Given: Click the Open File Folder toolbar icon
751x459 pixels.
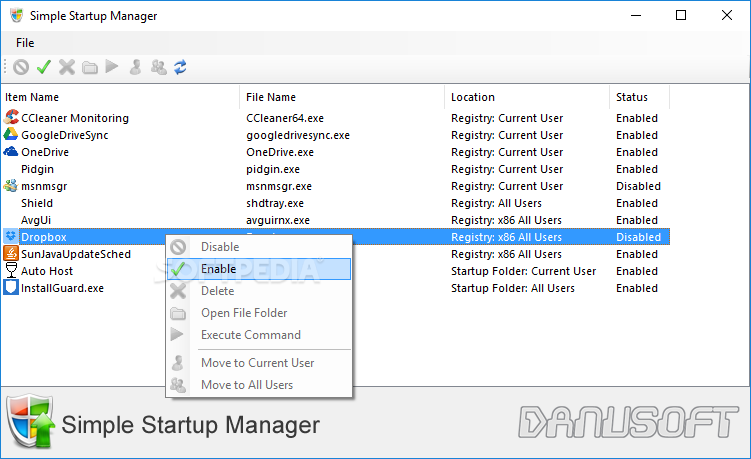Looking at the screenshot, I should [90, 68].
